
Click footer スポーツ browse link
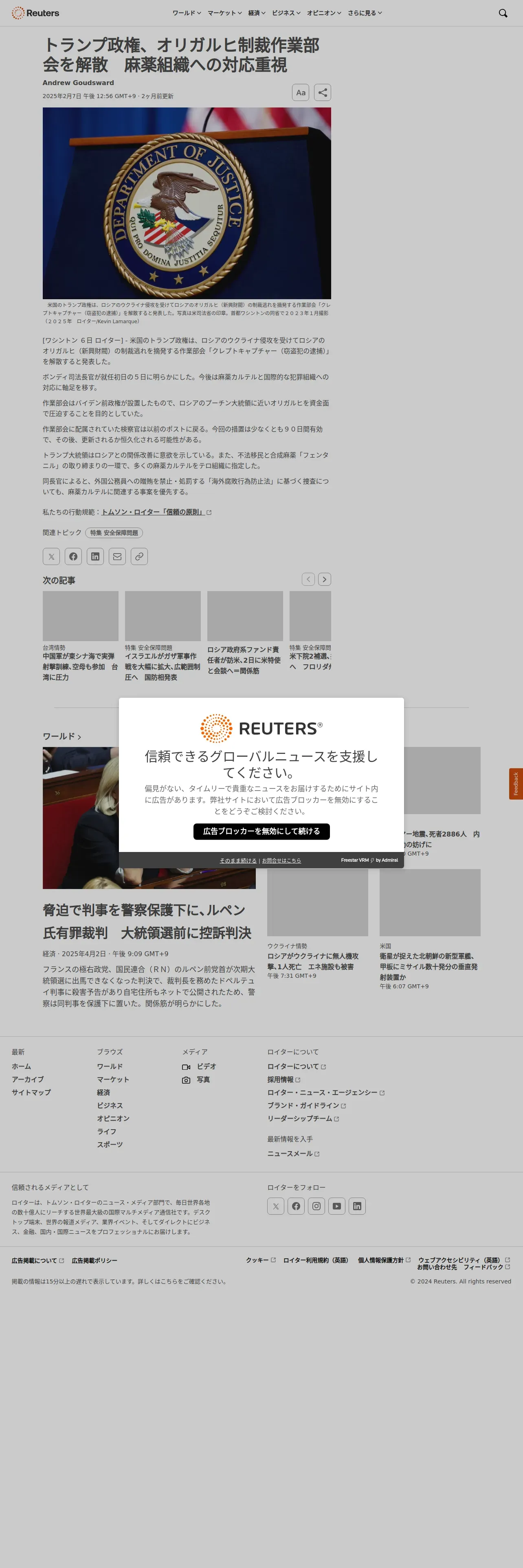tap(110, 1144)
